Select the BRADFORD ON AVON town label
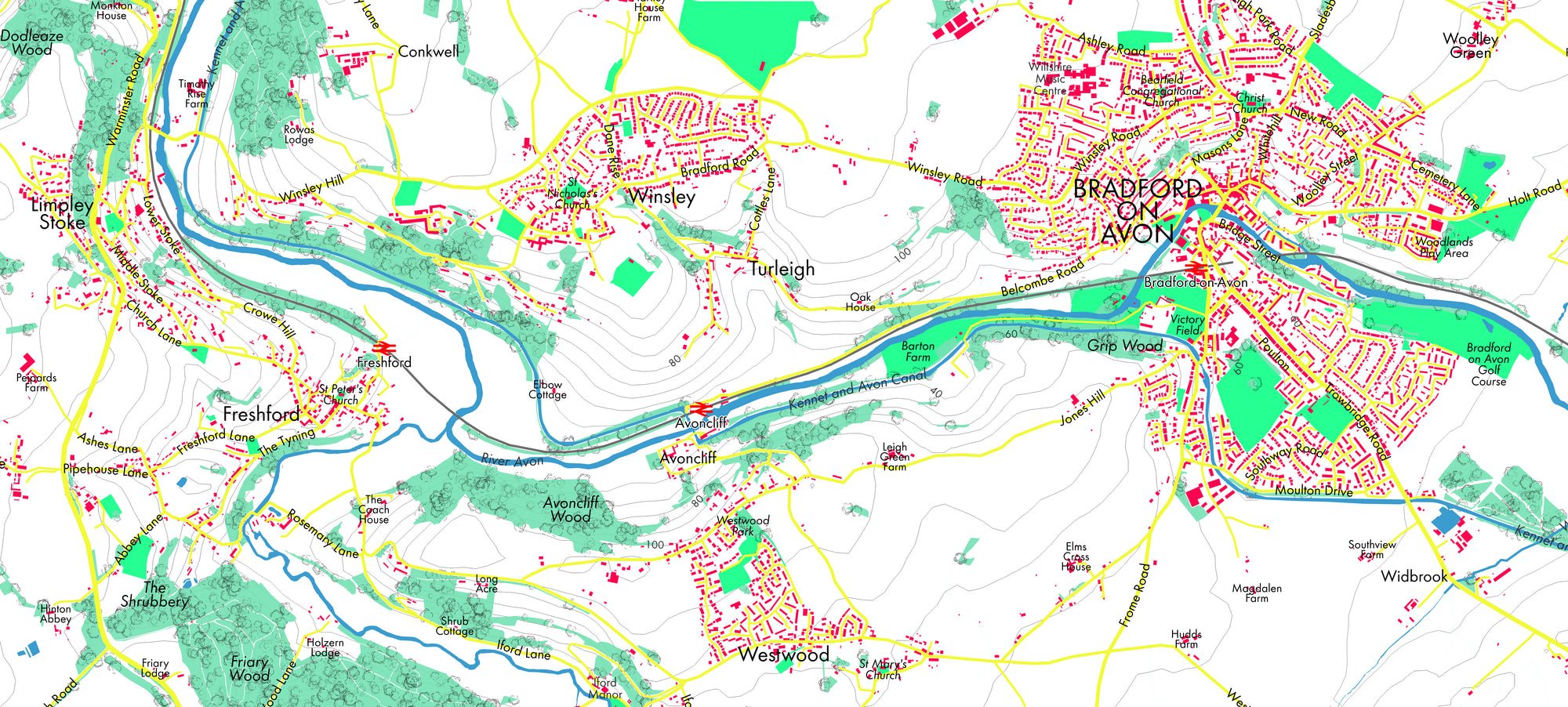The width and height of the screenshot is (1568, 707). [1137, 211]
